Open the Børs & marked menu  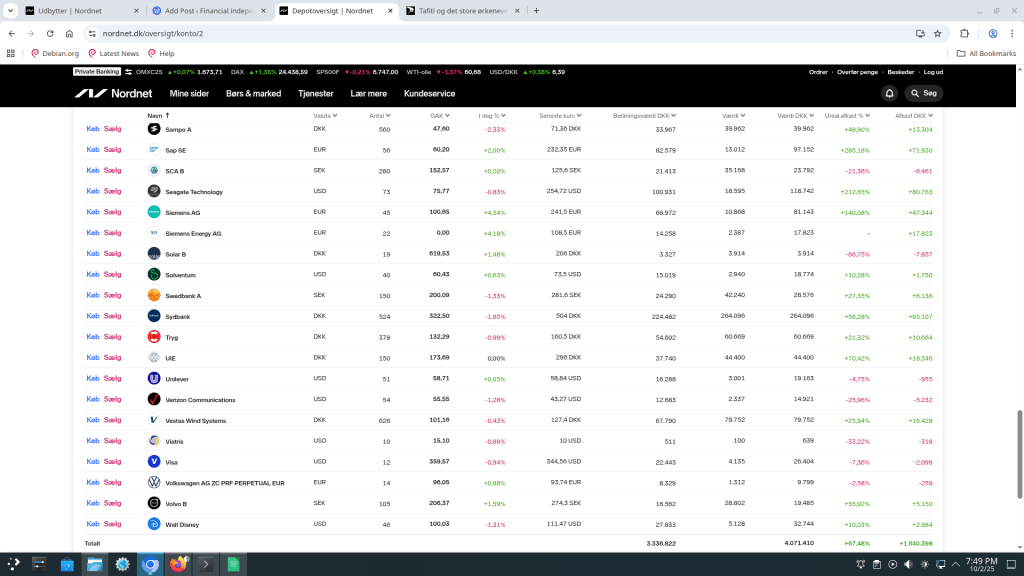(x=253, y=93)
